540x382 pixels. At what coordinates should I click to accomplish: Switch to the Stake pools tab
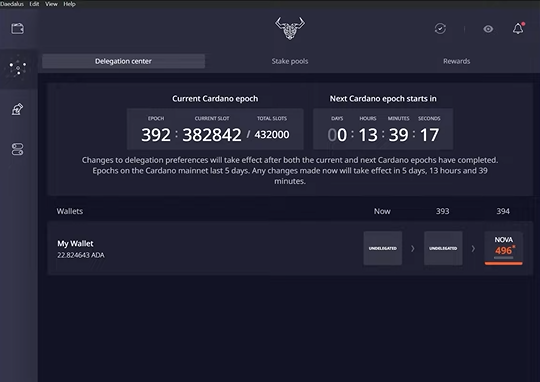point(290,61)
